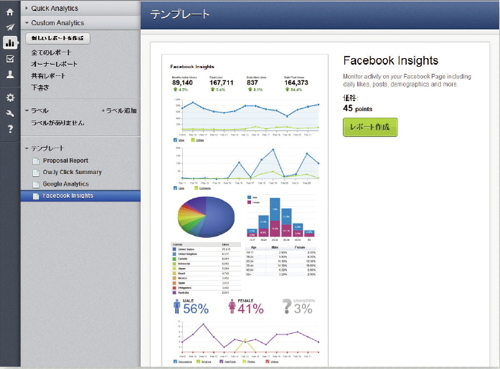Click the green レポート作成 button

coord(370,127)
